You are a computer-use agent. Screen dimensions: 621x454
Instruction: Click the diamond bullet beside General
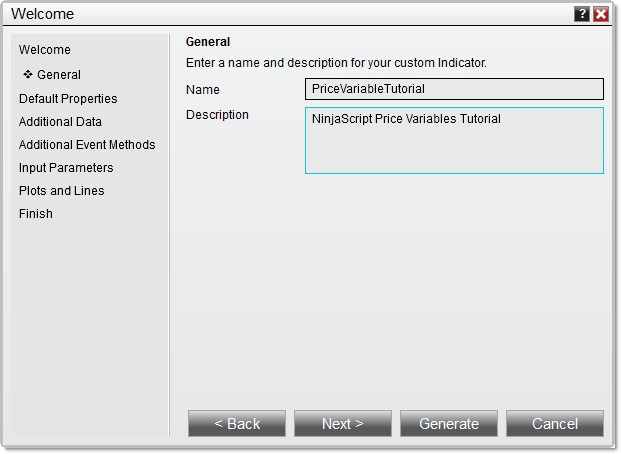pyautogui.click(x=28, y=74)
